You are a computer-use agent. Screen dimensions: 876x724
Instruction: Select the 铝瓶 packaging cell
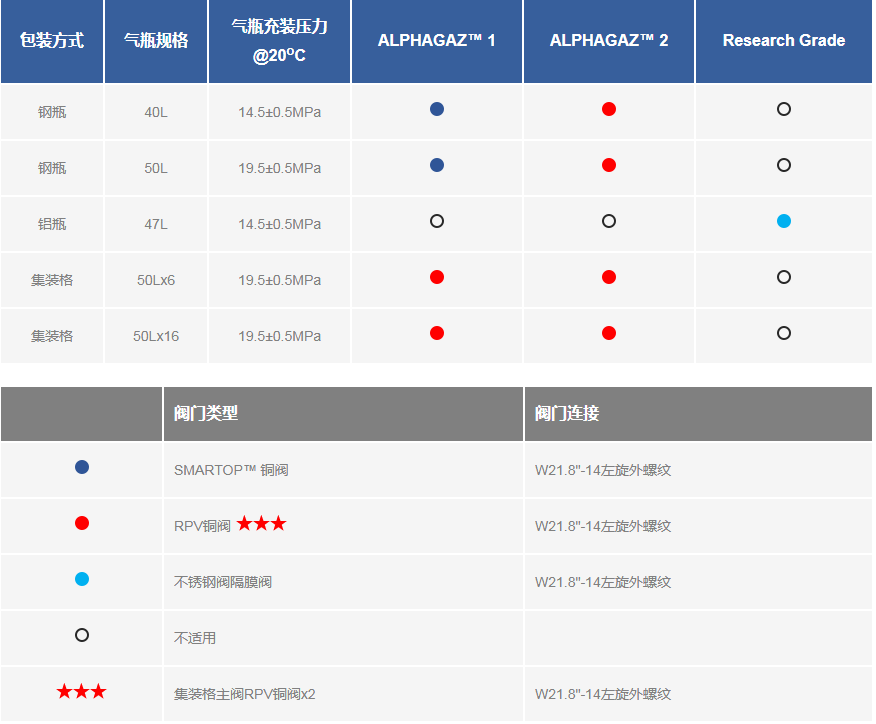pos(52,224)
